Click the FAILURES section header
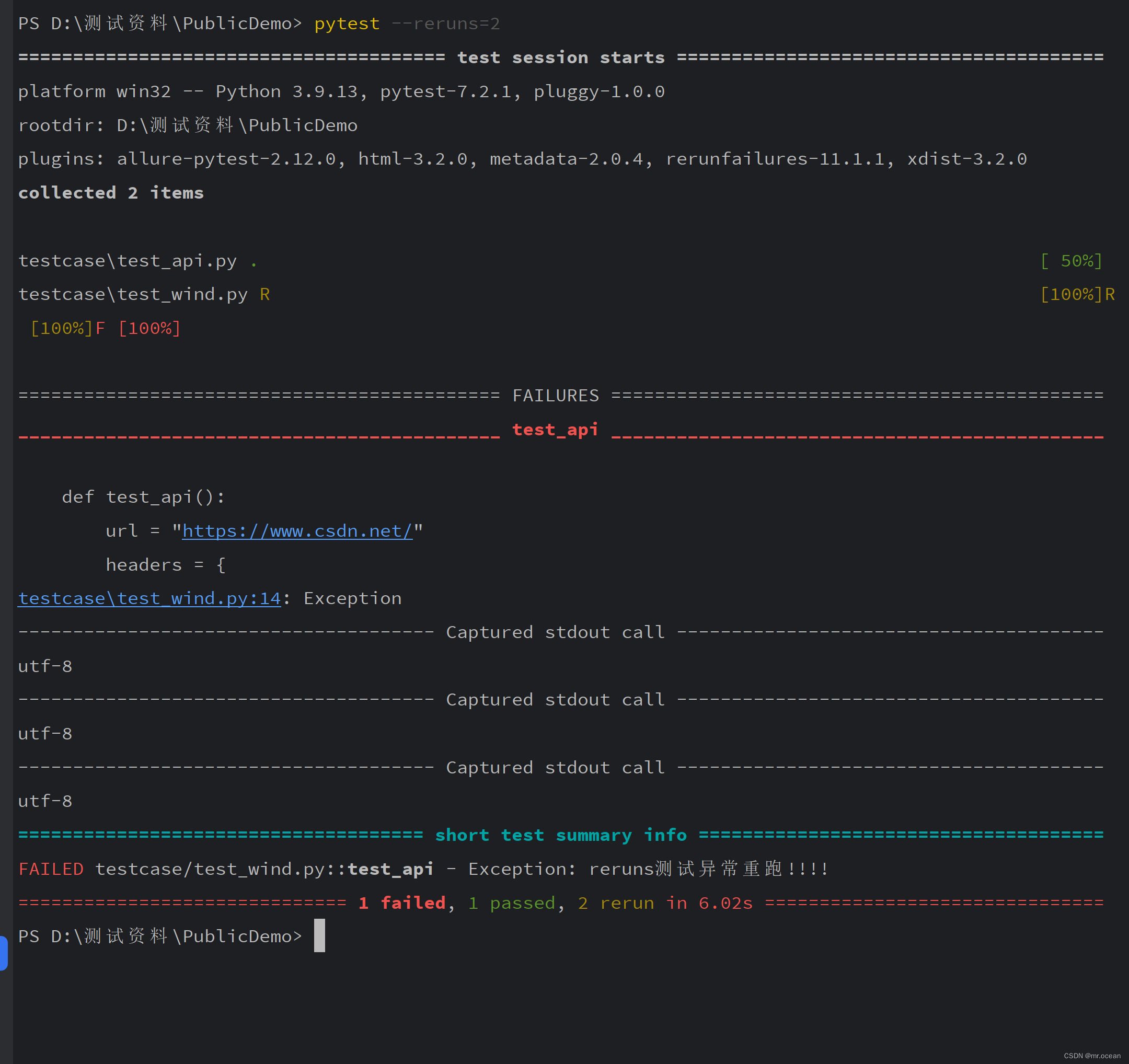The image size is (1129, 1064). (x=556, y=396)
